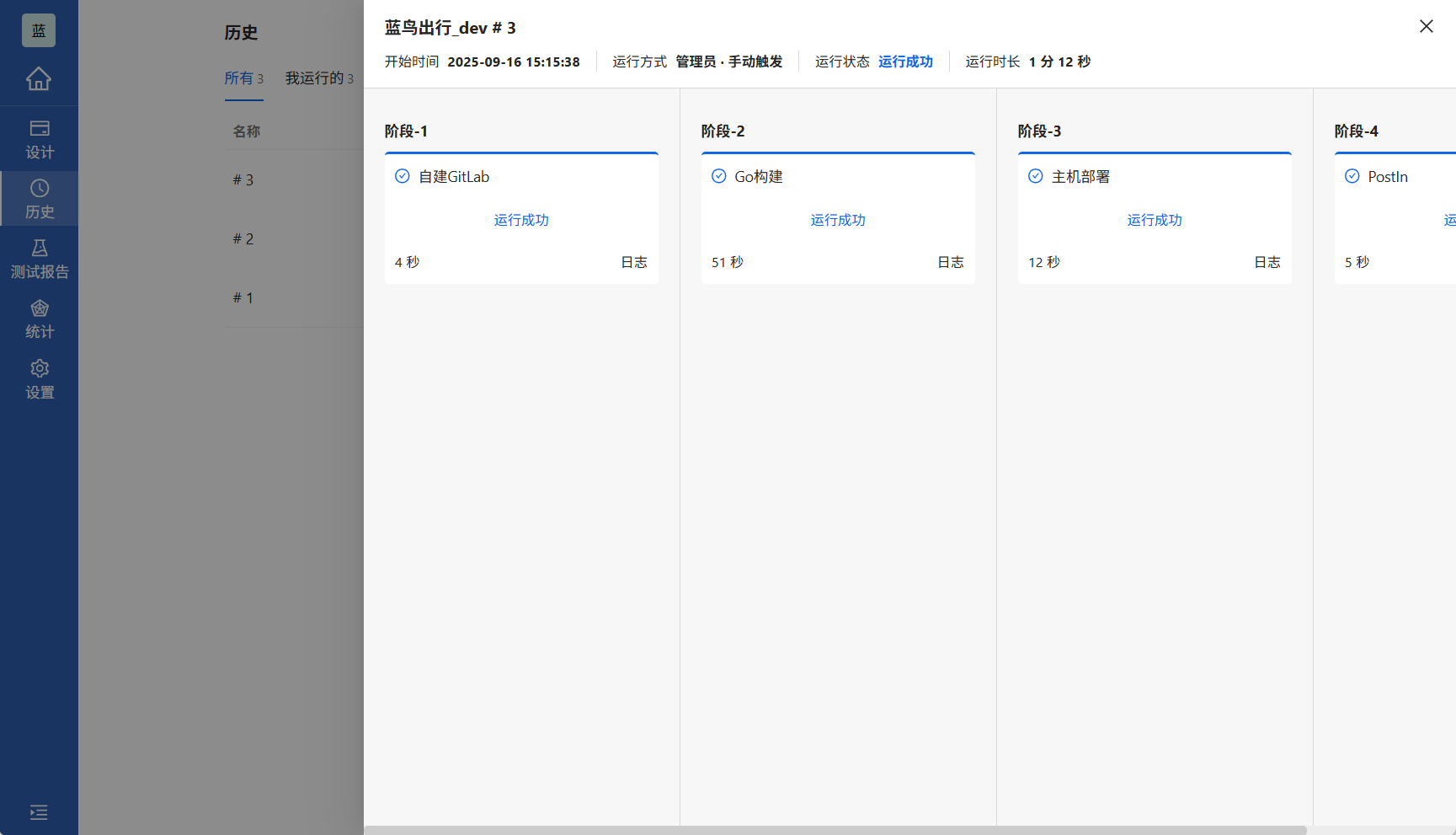This screenshot has height=835, width=1456.
Task: Click the 12 秒 duration of 主机部署
Action: (1044, 262)
